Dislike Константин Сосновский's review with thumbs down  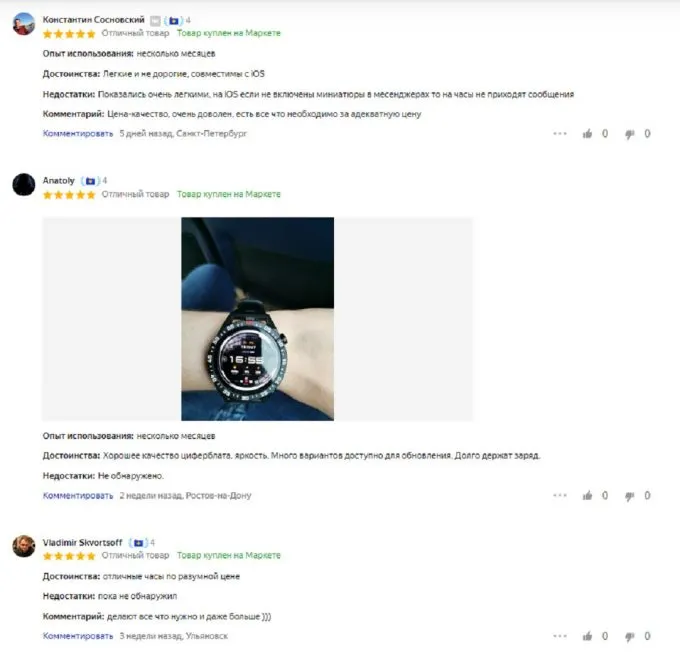630,134
